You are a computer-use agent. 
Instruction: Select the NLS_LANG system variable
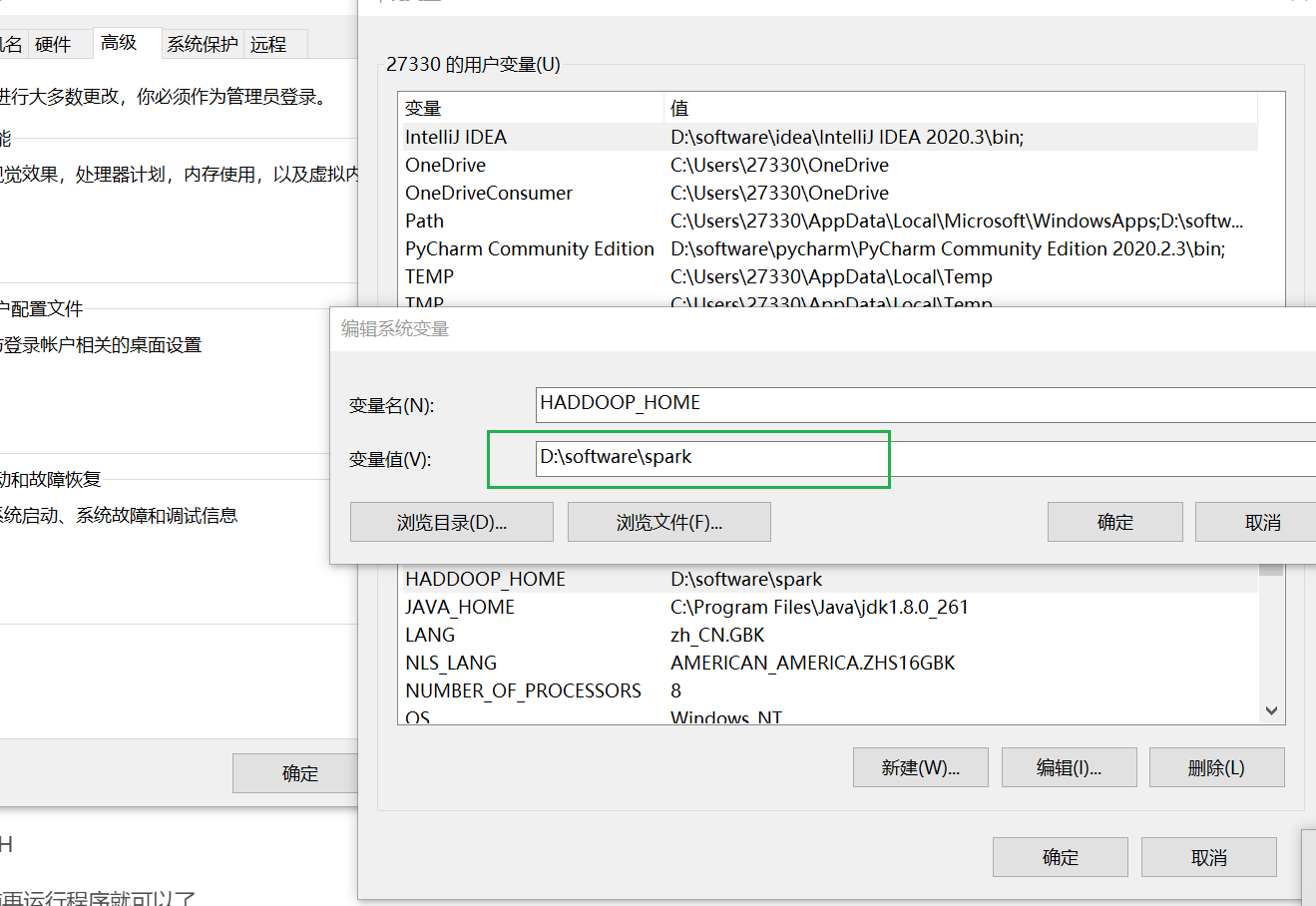point(599,663)
